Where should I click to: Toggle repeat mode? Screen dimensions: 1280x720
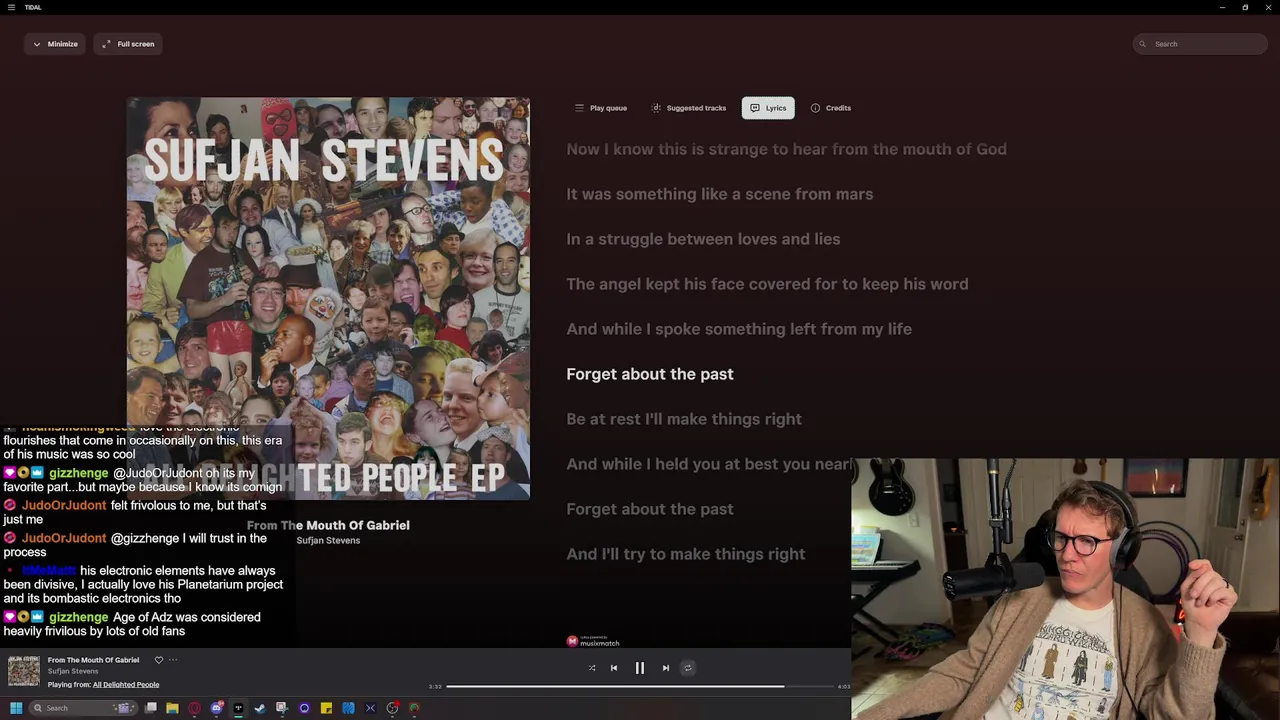tap(687, 668)
